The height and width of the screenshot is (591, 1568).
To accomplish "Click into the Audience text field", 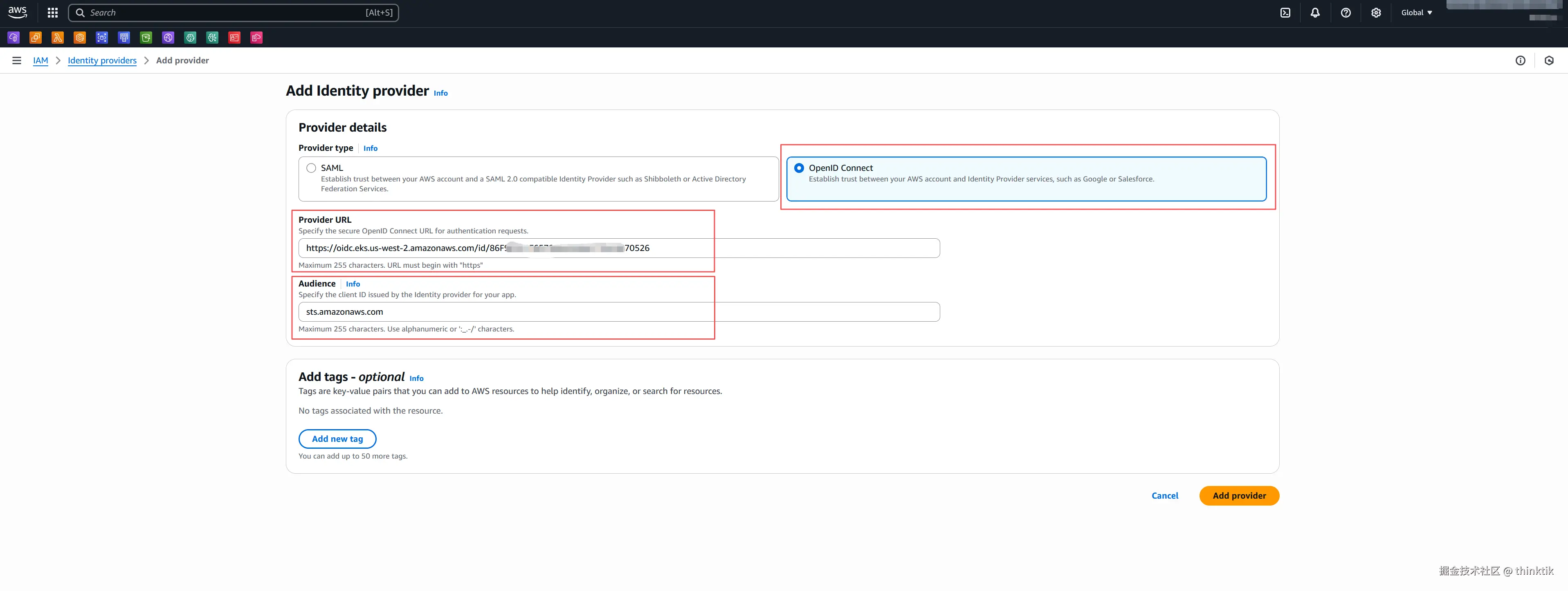I will click(618, 312).
